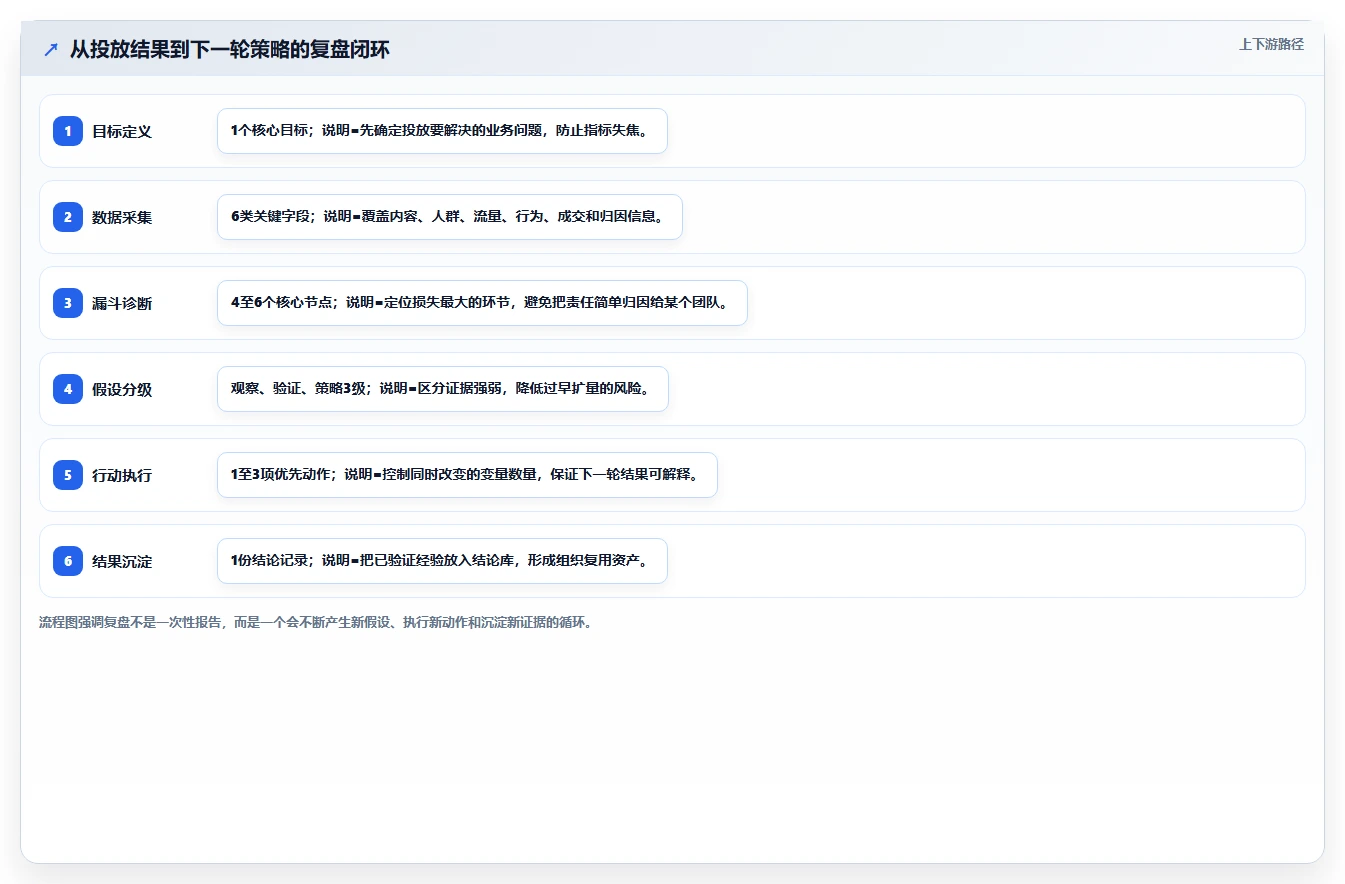1345x884 pixels.
Task: Click the title 从投放结果到下一轮策略的复盘闭环
Action: (x=229, y=50)
